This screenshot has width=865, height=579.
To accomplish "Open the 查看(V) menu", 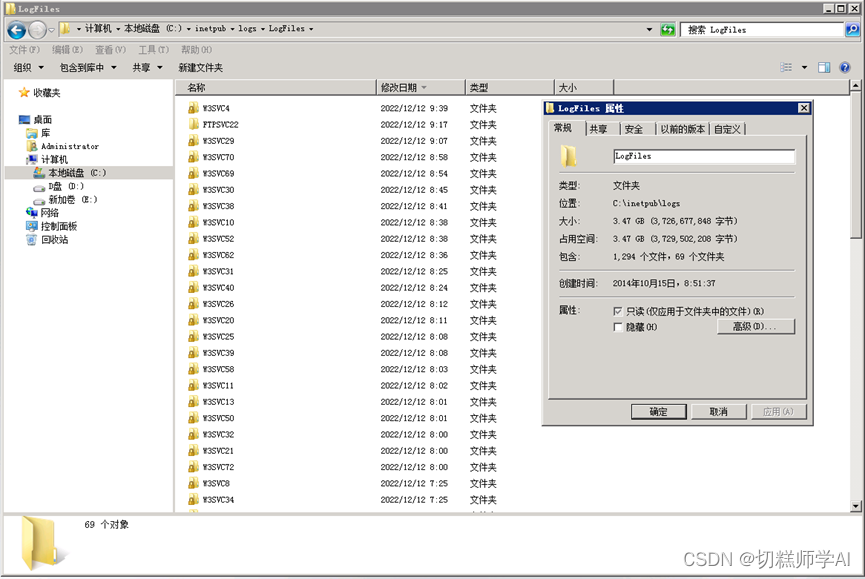I will (110, 50).
